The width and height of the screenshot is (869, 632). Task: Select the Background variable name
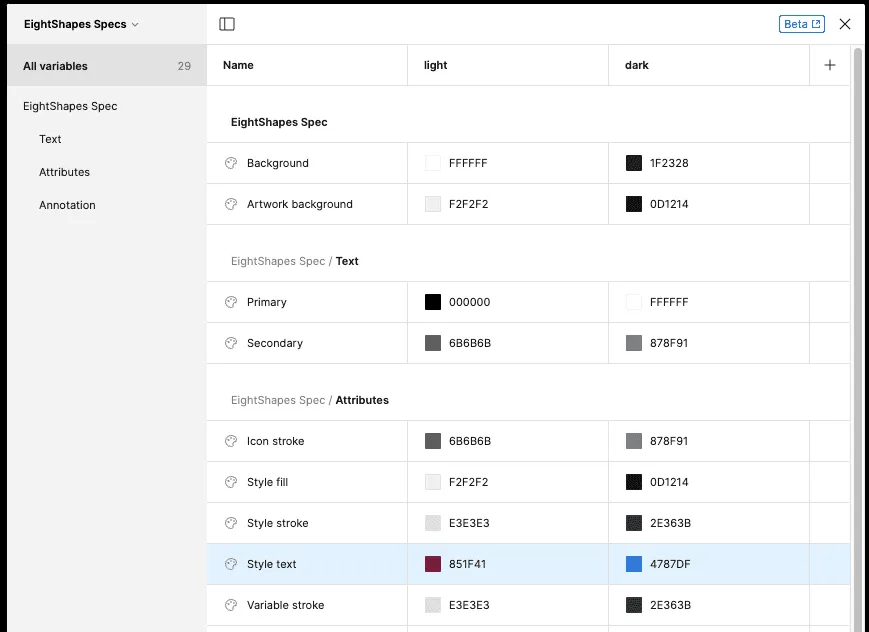click(x=278, y=163)
